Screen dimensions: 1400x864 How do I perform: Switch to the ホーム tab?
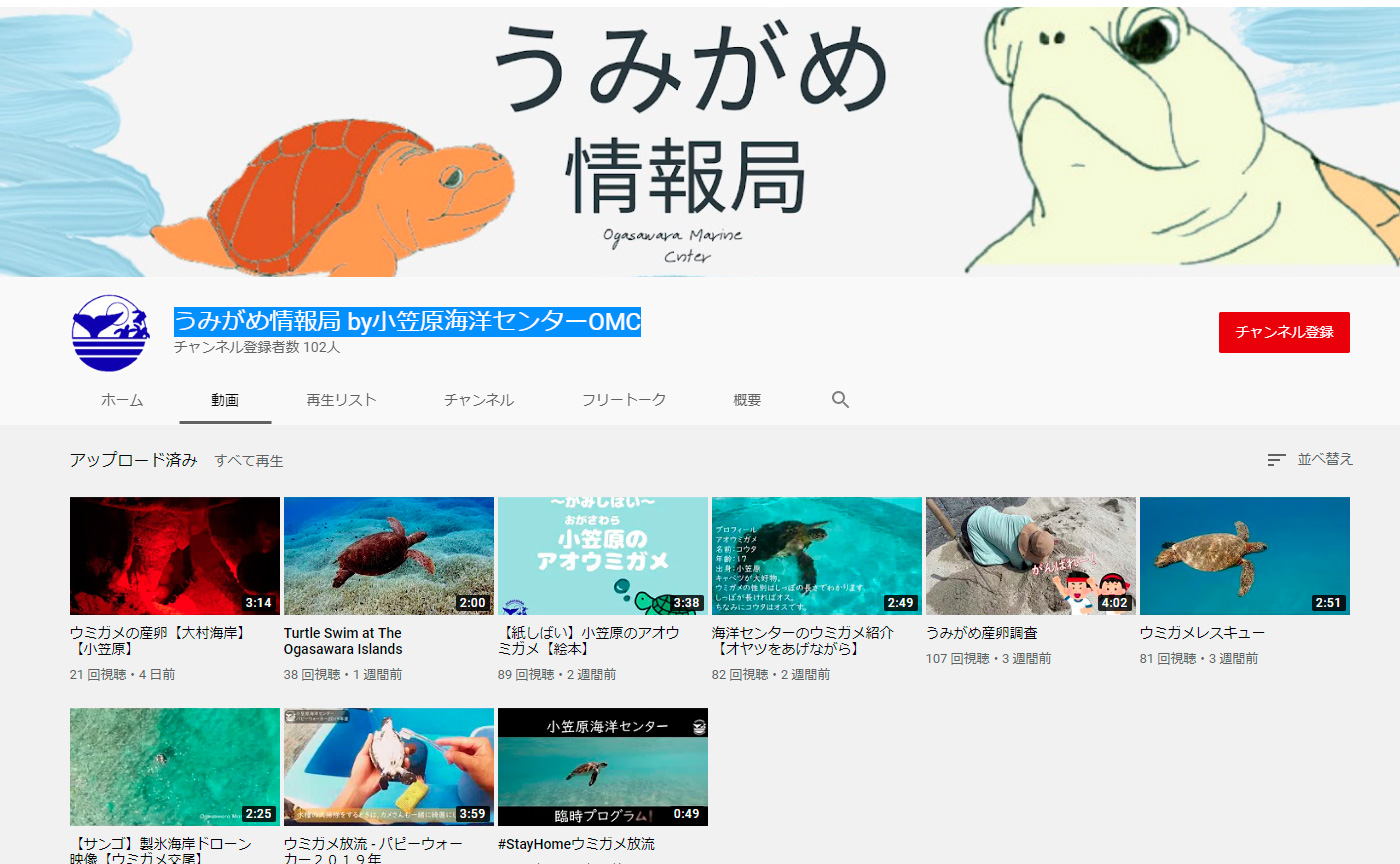tap(122, 400)
